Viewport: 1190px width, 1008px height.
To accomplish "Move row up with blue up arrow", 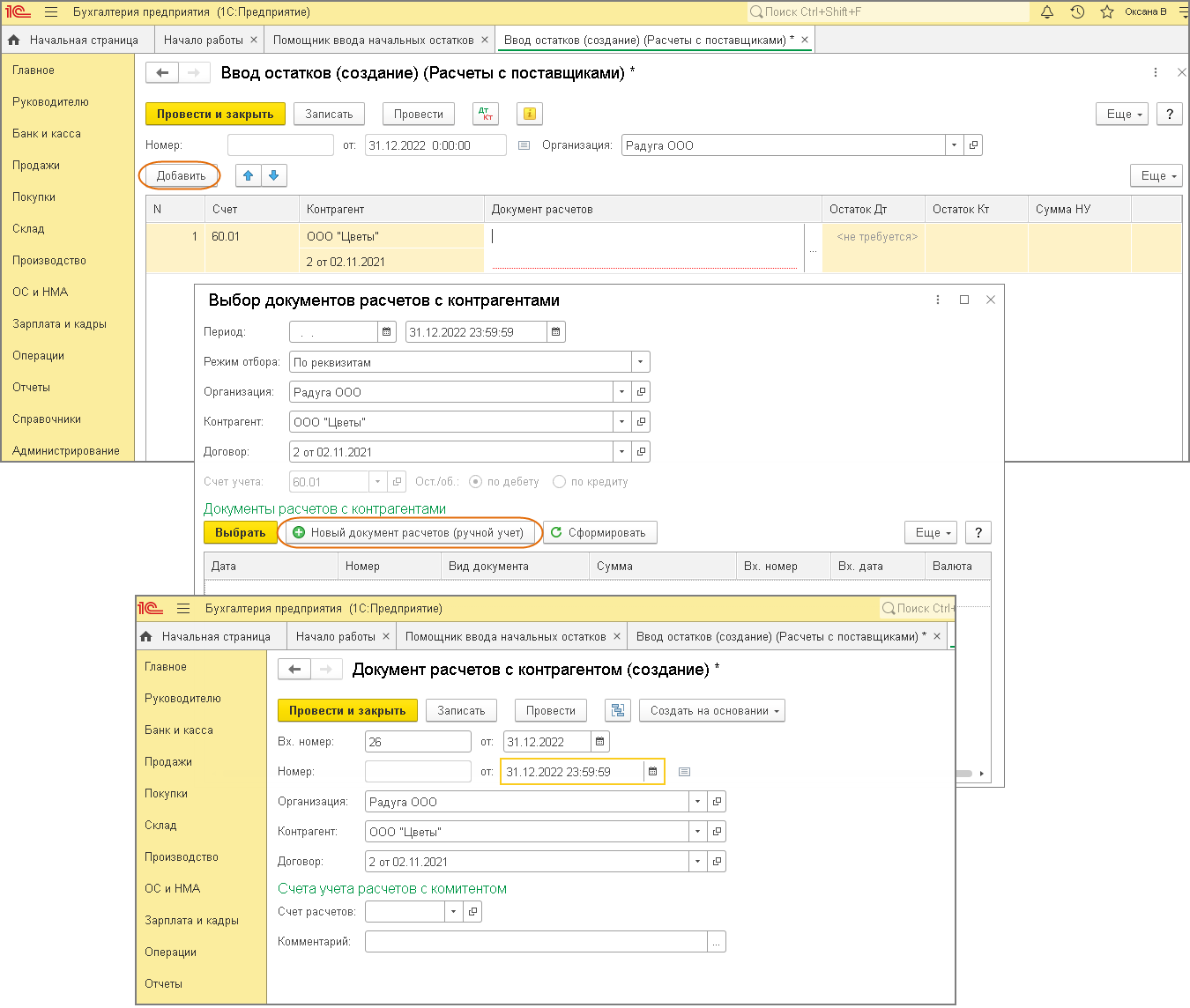I will tap(249, 175).
